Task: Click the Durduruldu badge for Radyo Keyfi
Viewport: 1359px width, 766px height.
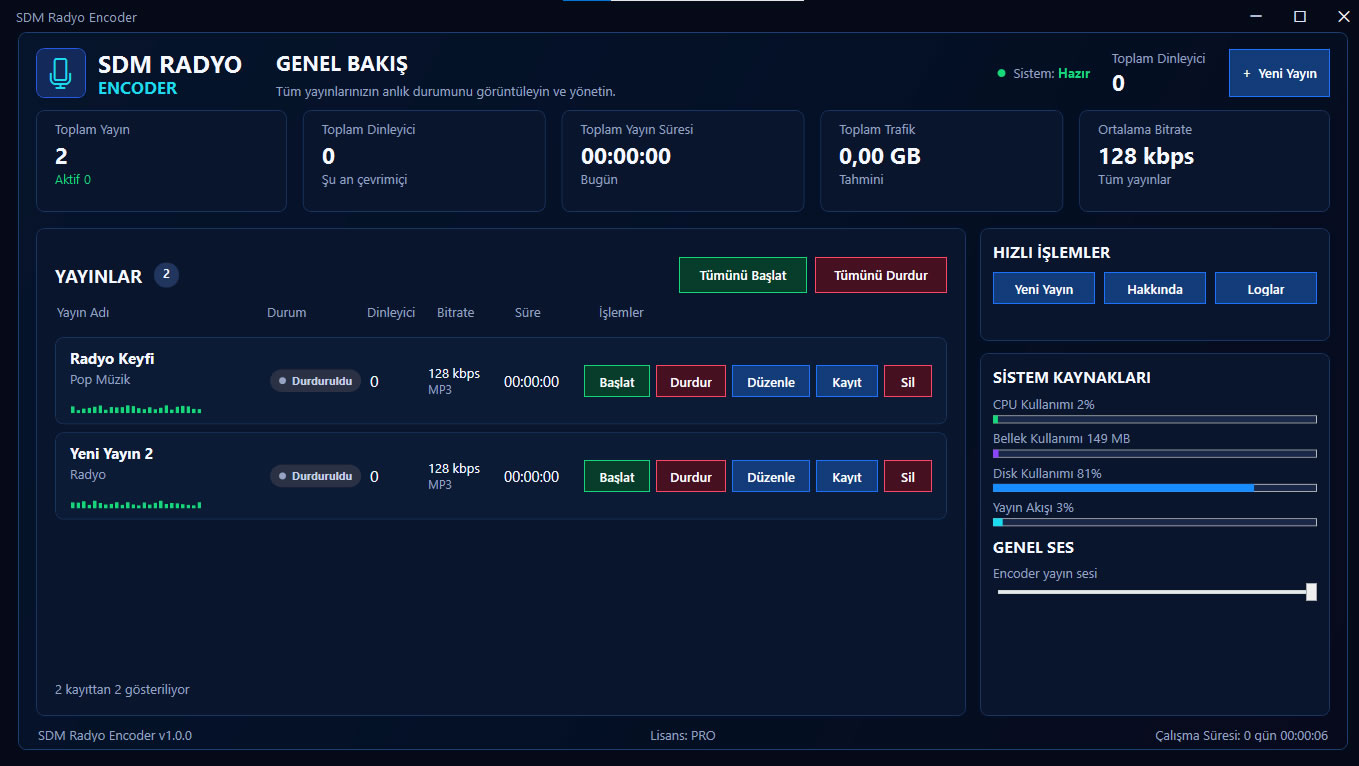Action: [x=316, y=381]
